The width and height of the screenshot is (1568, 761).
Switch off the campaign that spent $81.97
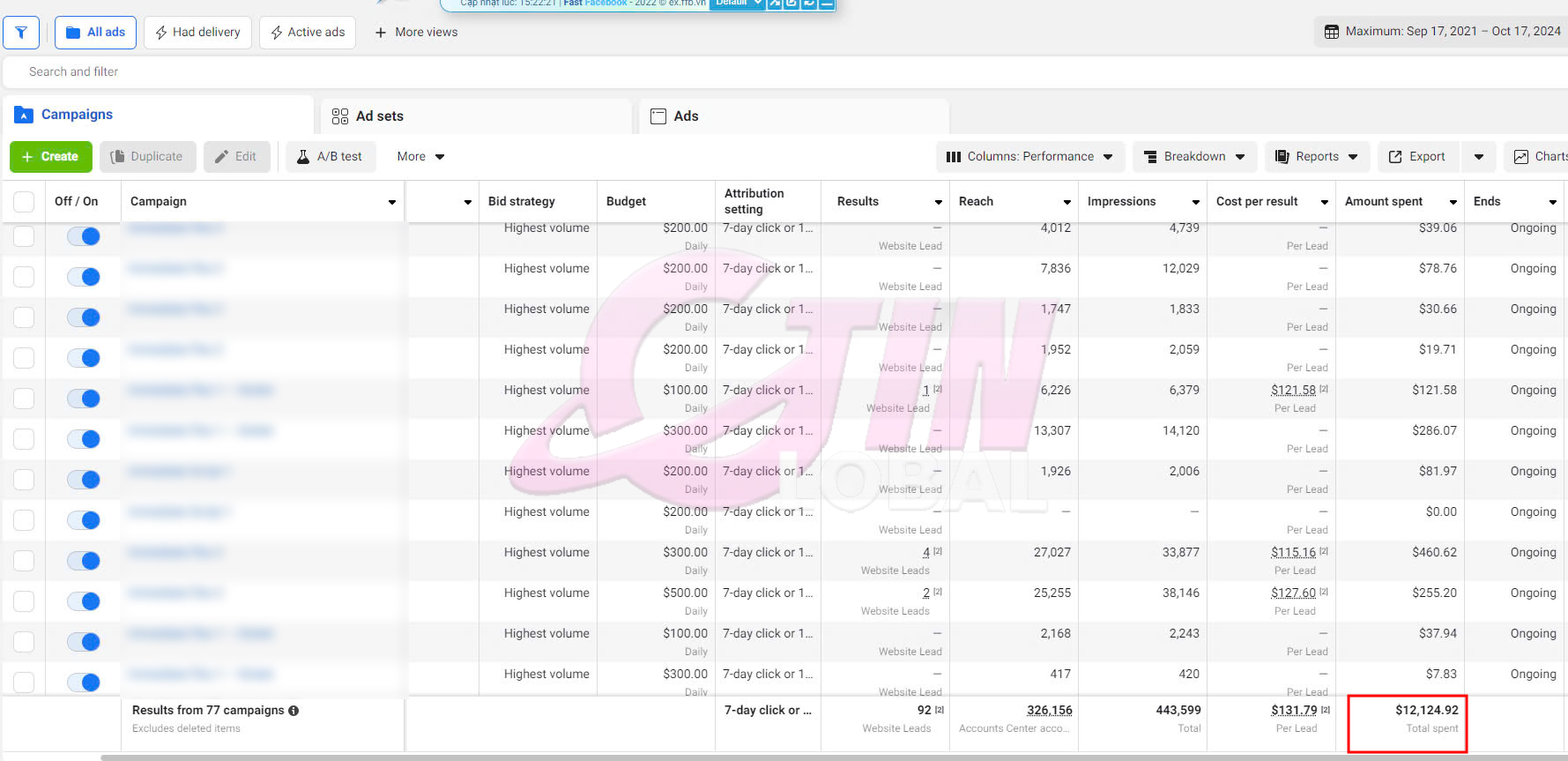(x=84, y=480)
